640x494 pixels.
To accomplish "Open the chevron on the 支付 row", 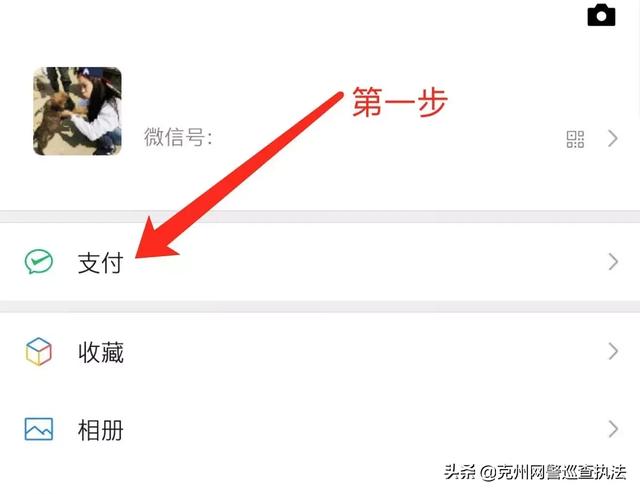I will 613,262.
